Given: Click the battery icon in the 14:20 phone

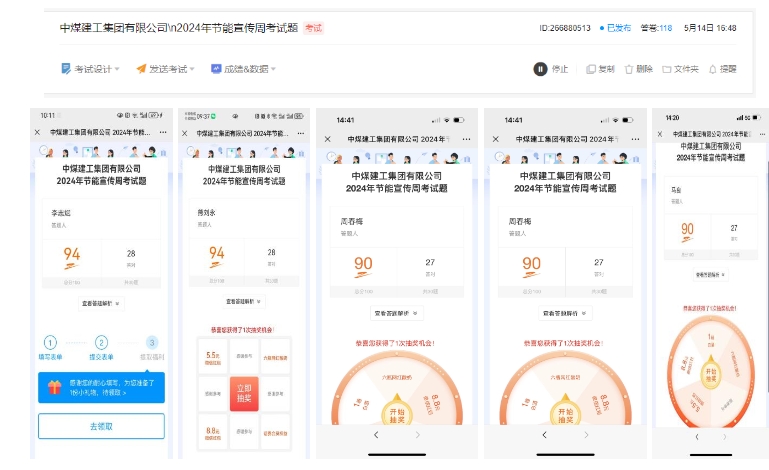Looking at the screenshot, I should pos(756,118).
